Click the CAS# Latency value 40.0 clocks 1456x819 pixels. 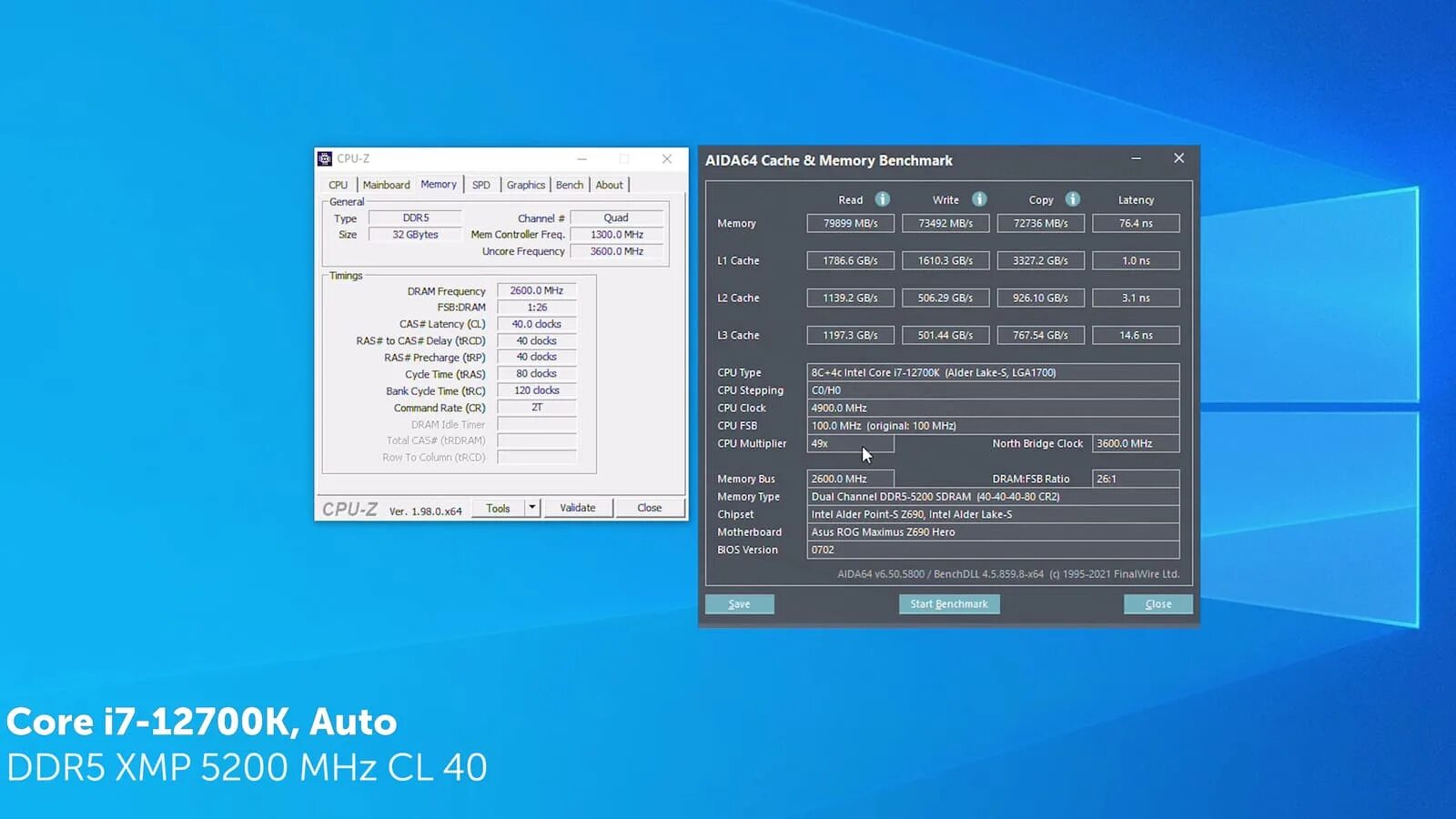537,324
